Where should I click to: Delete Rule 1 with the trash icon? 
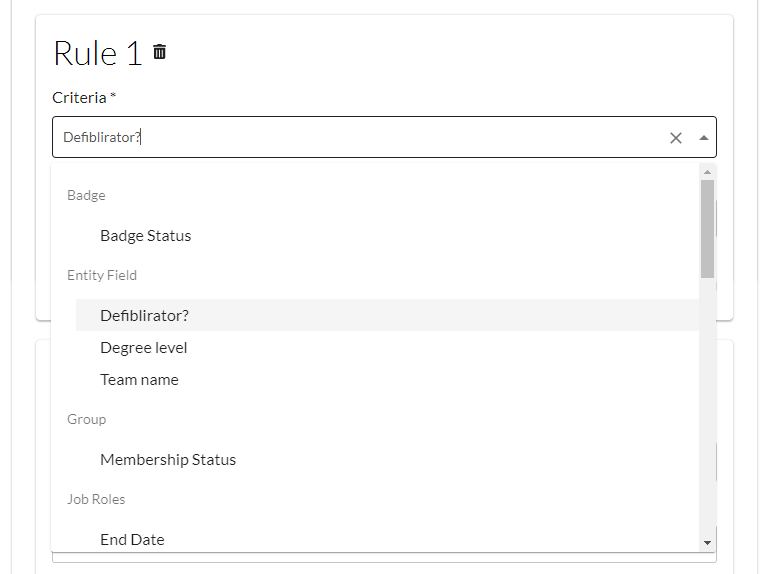pos(160,52)
